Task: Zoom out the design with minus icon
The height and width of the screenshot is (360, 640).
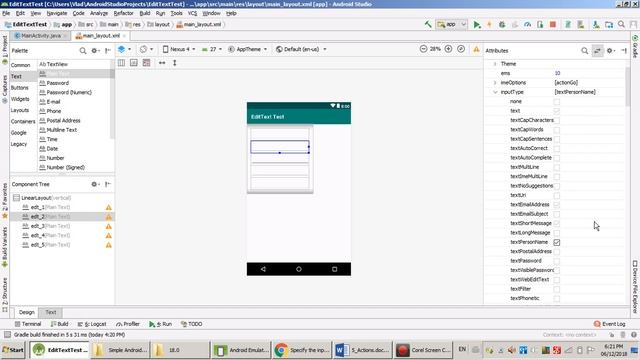Action: (423, 49)
